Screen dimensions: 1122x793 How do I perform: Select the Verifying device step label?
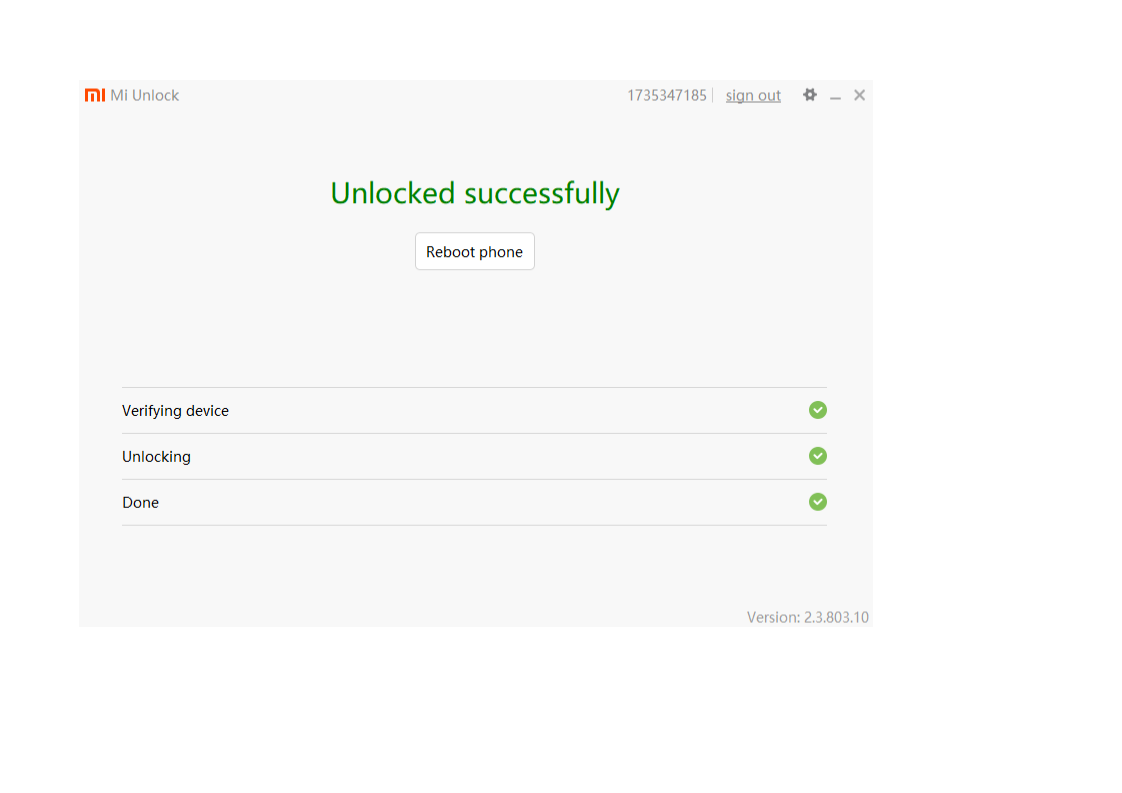(175, 411)
